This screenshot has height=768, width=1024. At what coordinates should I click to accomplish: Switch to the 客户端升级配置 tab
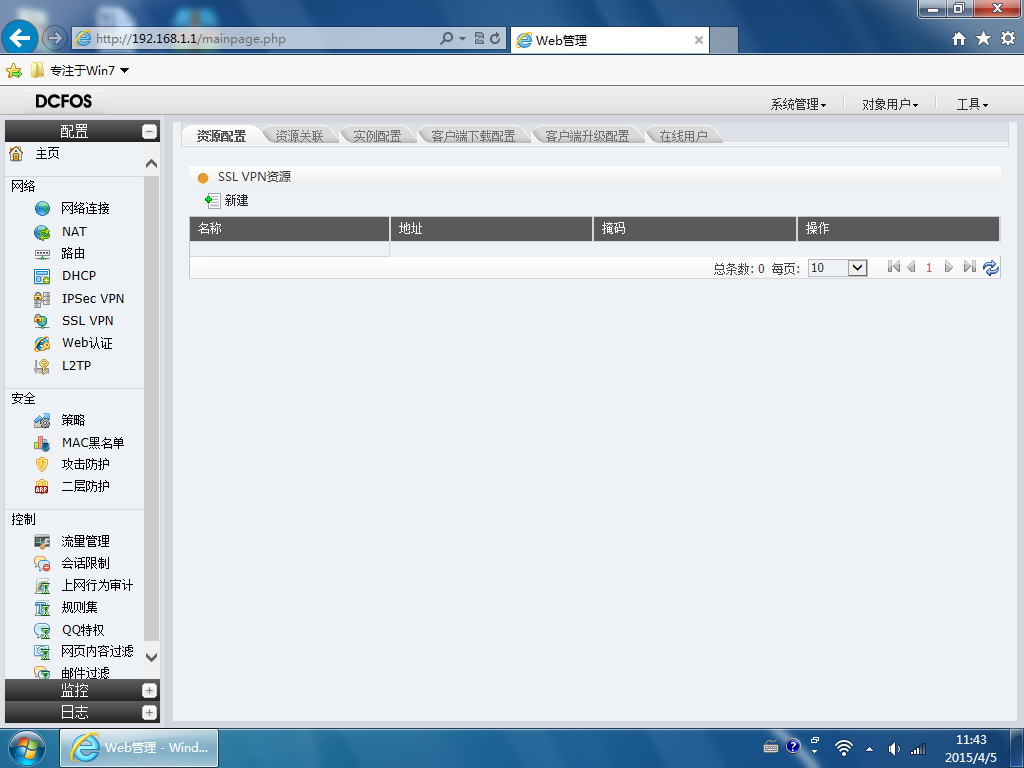click(x=587, y=136)
